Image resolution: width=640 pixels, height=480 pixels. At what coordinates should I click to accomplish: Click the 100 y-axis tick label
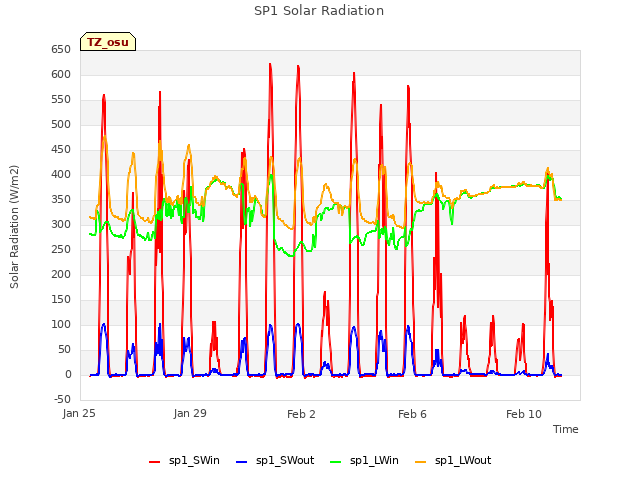tap(61, 324)
